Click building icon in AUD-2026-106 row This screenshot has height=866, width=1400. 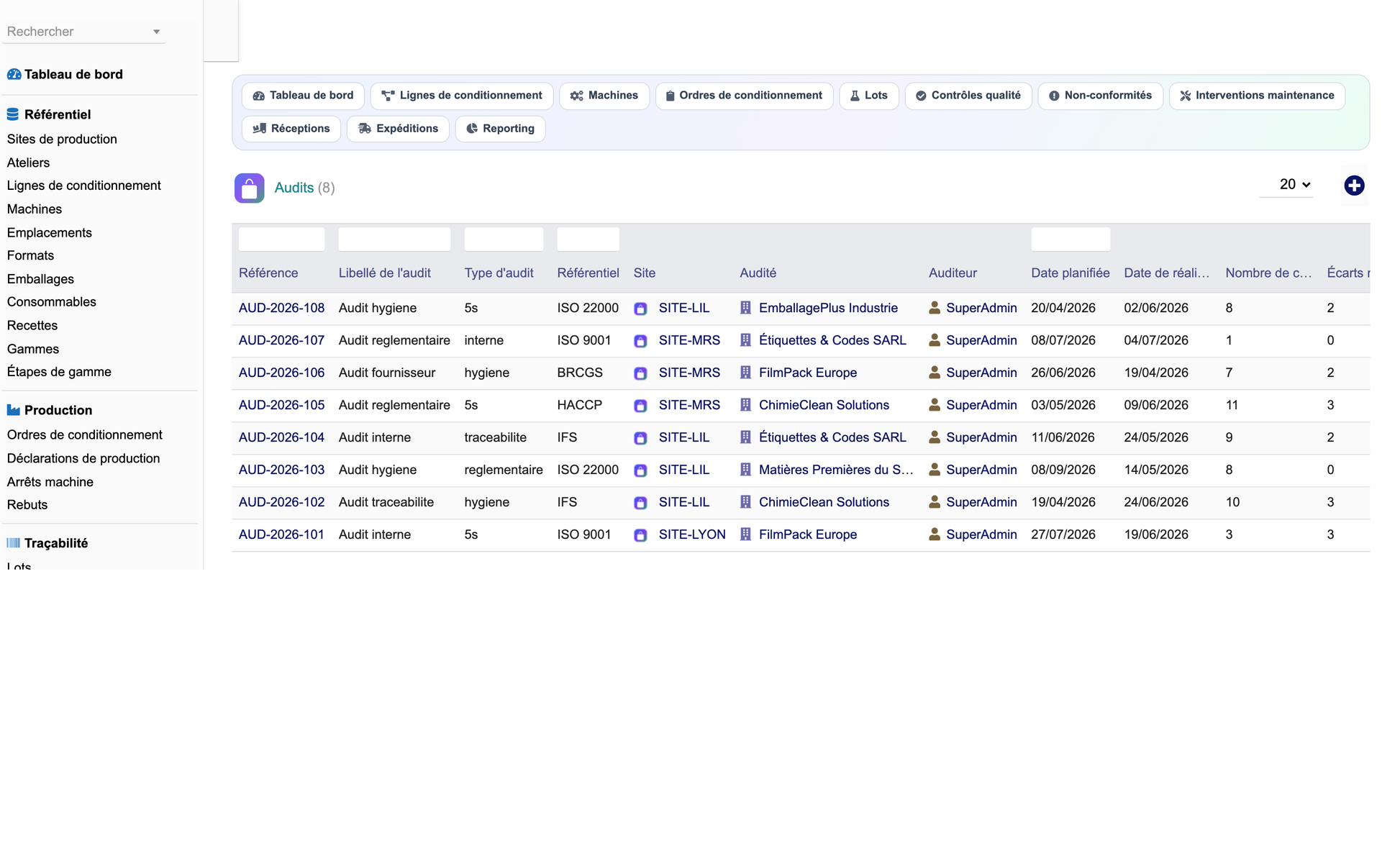click(745, 373)
